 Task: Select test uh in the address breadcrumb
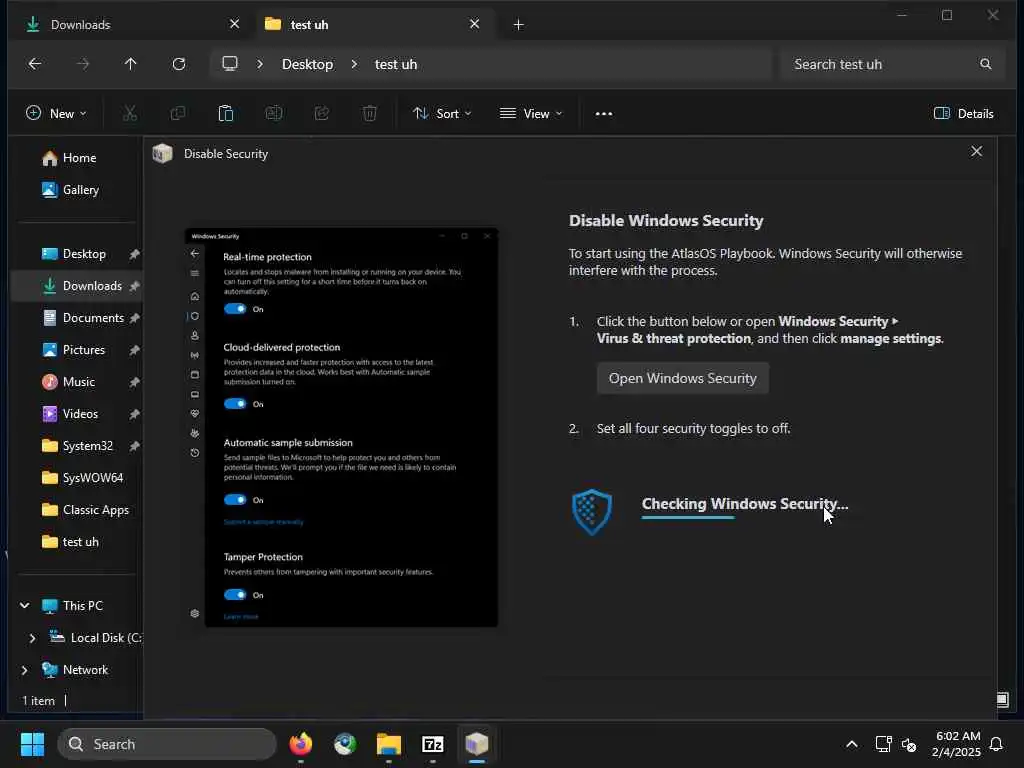(396, 64)
